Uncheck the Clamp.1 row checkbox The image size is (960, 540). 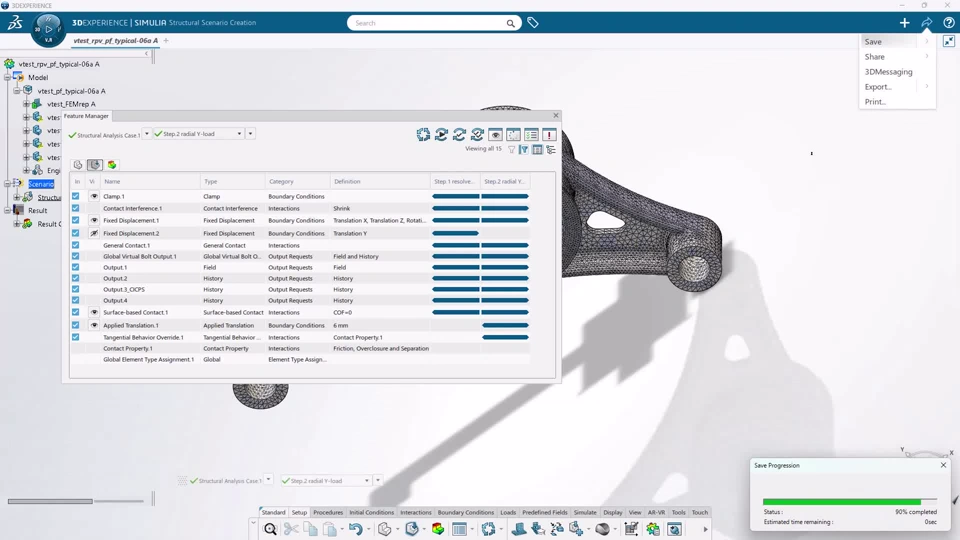tap(75, 197)
